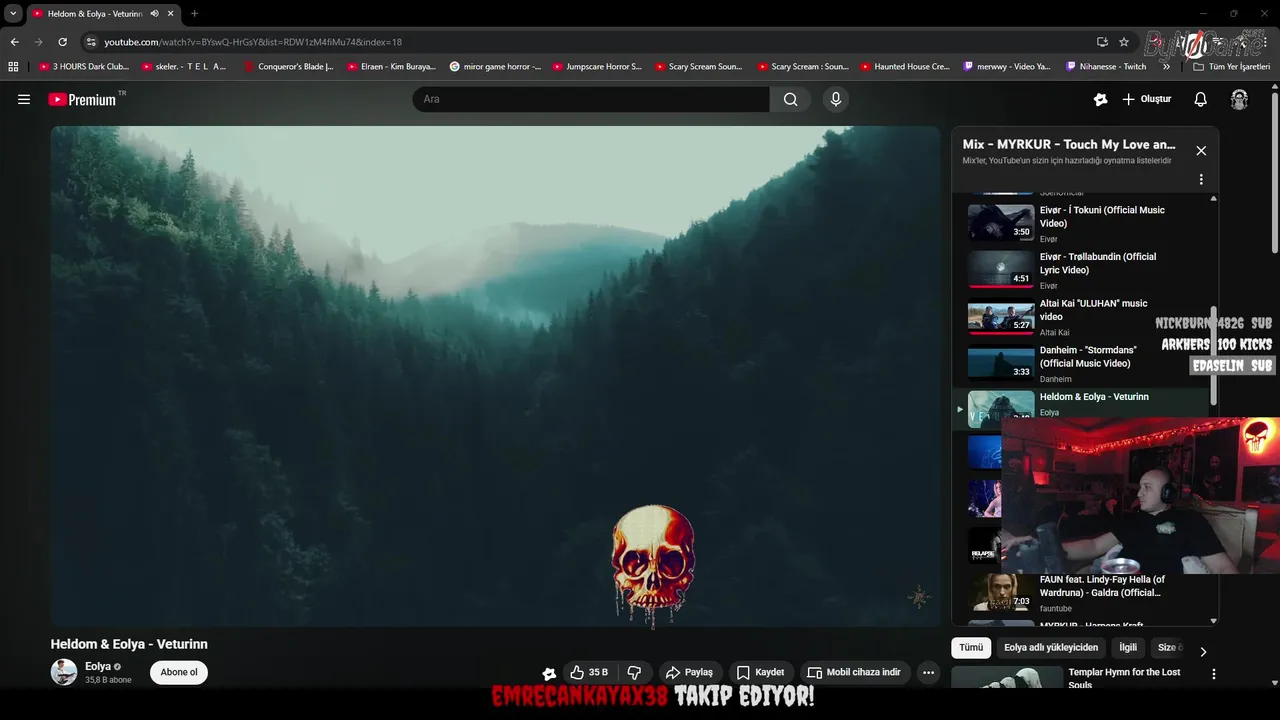Click the sparkle icon beside Oluştur

(x=1101, y=99)
